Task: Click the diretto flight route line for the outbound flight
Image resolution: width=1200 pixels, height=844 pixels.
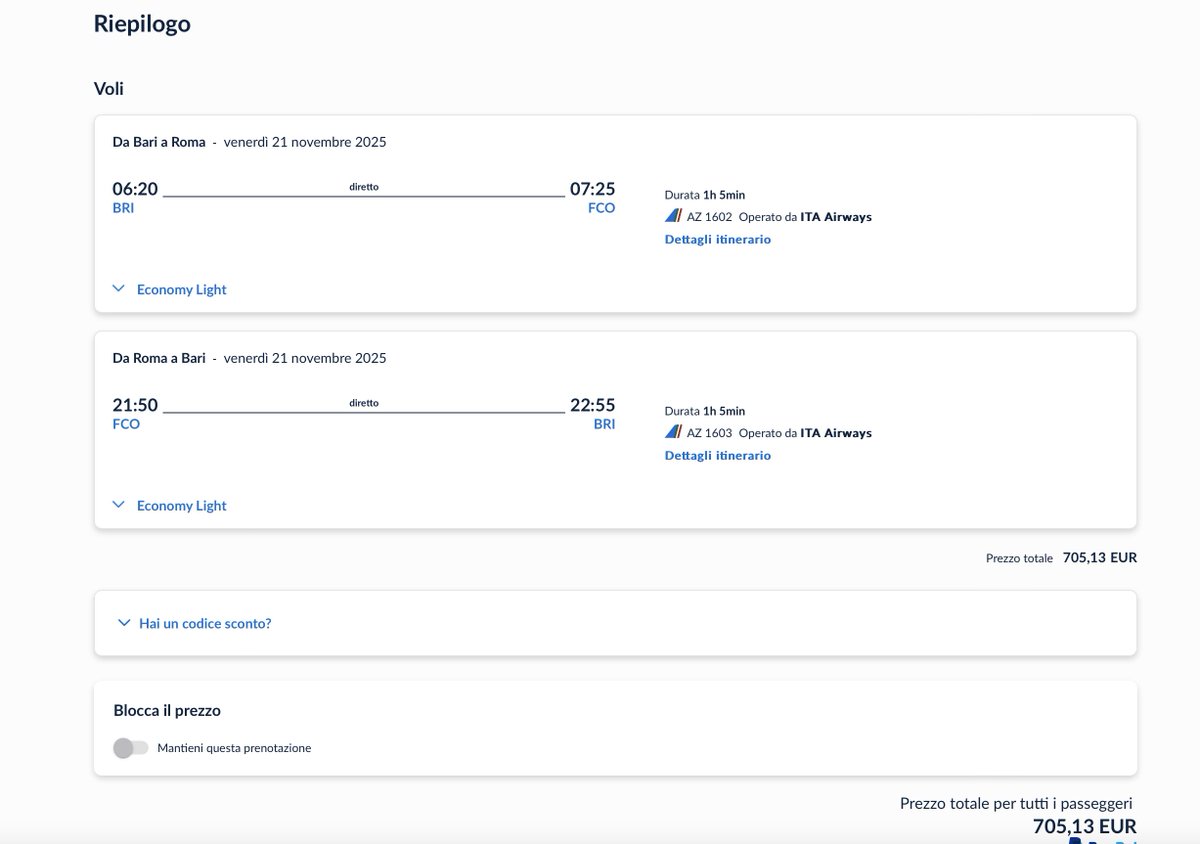Action: tap(364, 188)
